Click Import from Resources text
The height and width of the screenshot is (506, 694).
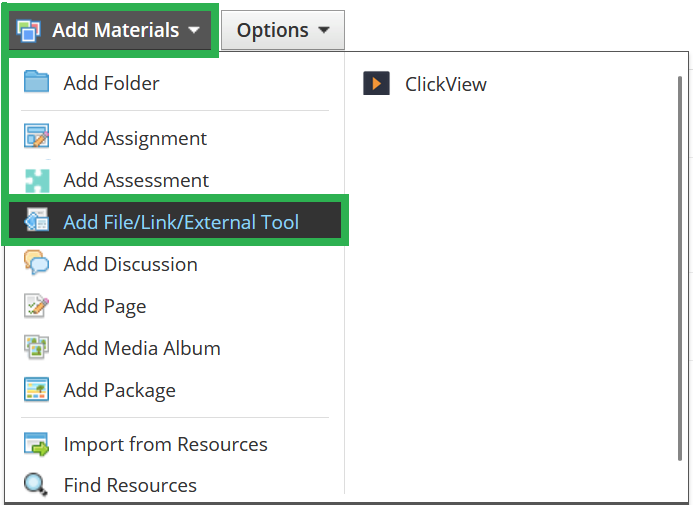click(166, 444)
